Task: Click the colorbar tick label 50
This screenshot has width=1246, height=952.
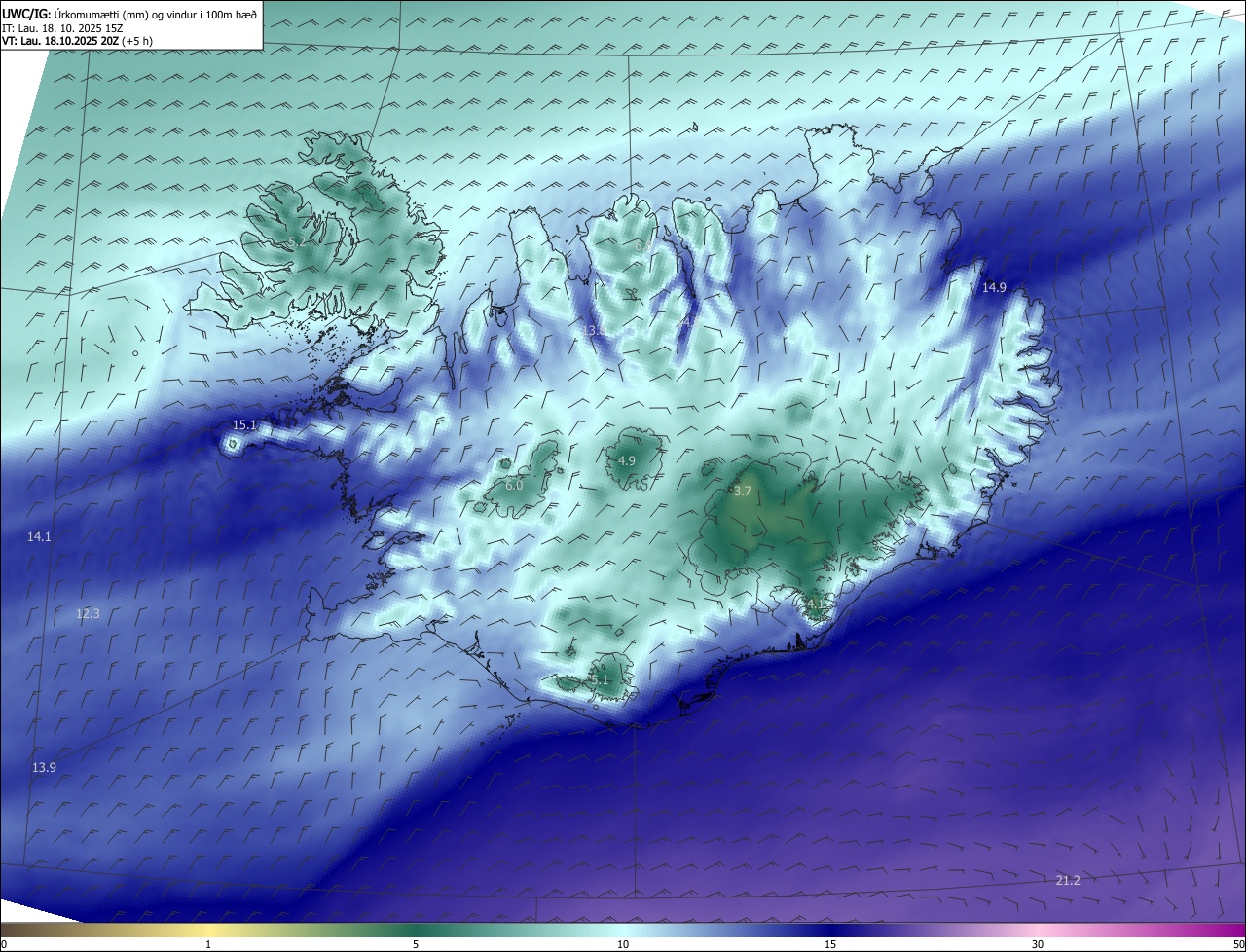Action: pos(1237,944)
